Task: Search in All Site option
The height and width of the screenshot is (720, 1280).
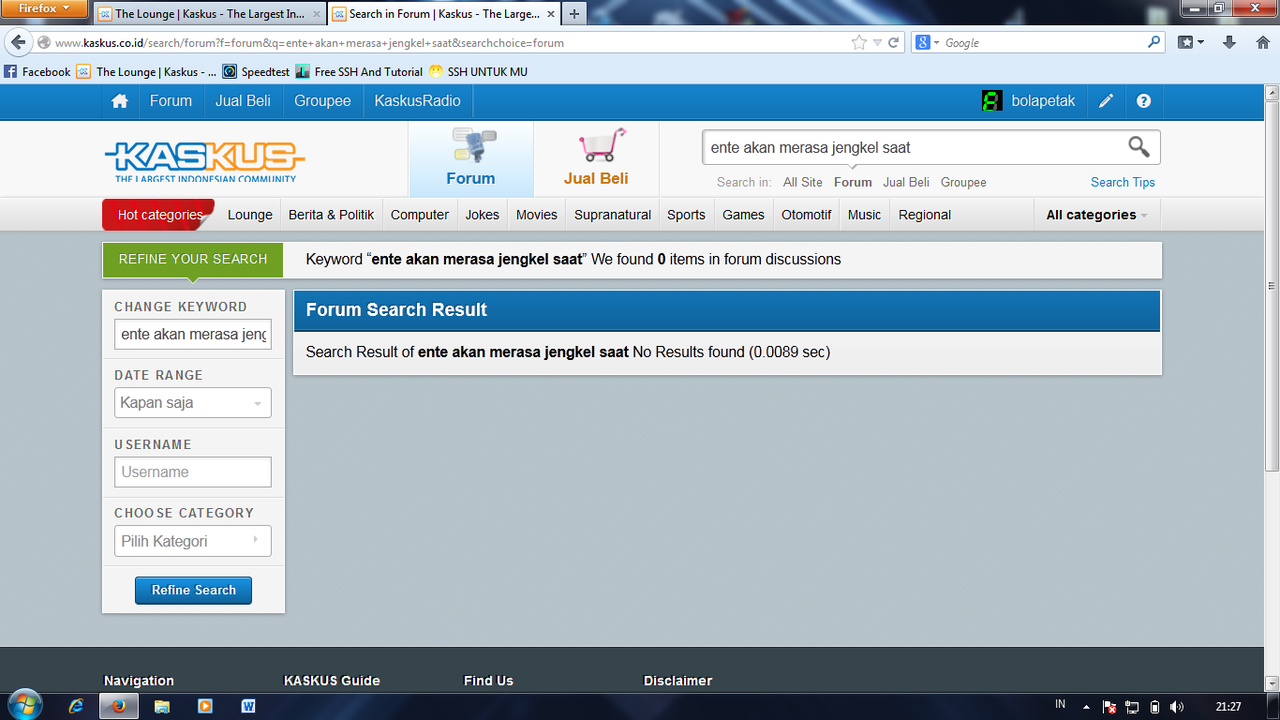Action: 803,182
